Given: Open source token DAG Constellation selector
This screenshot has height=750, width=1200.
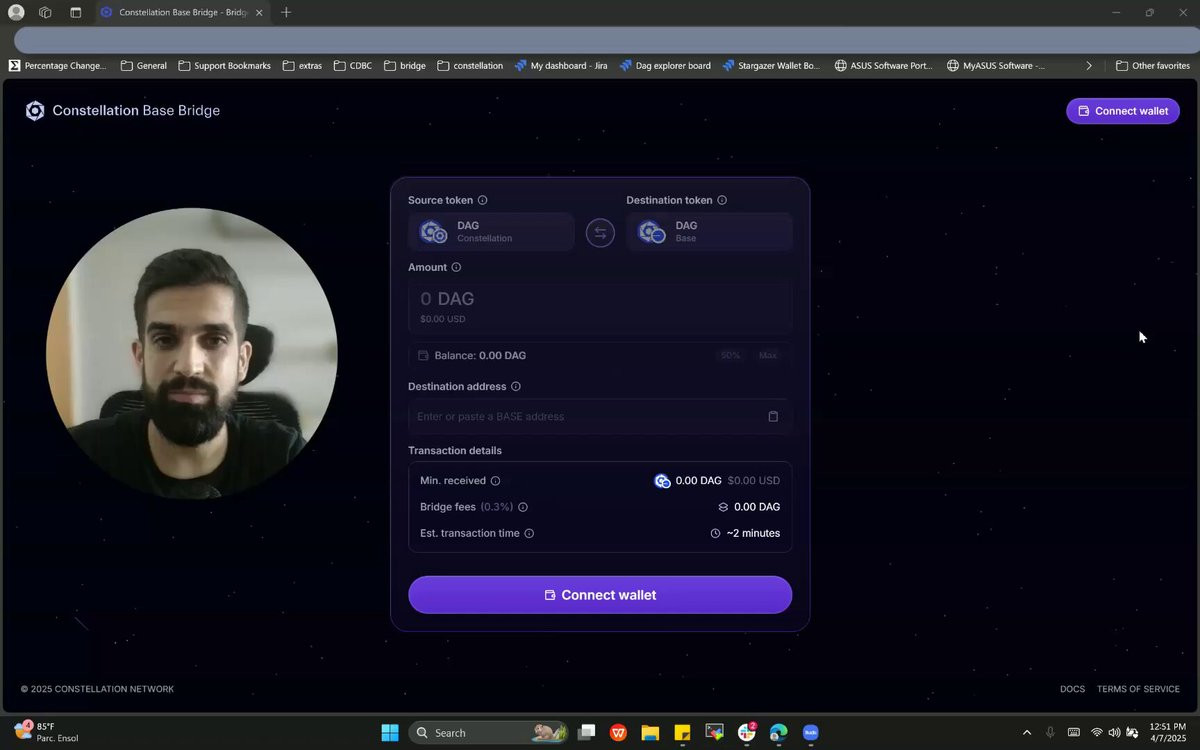Looking at the screenshot, I should pos(491,232).
